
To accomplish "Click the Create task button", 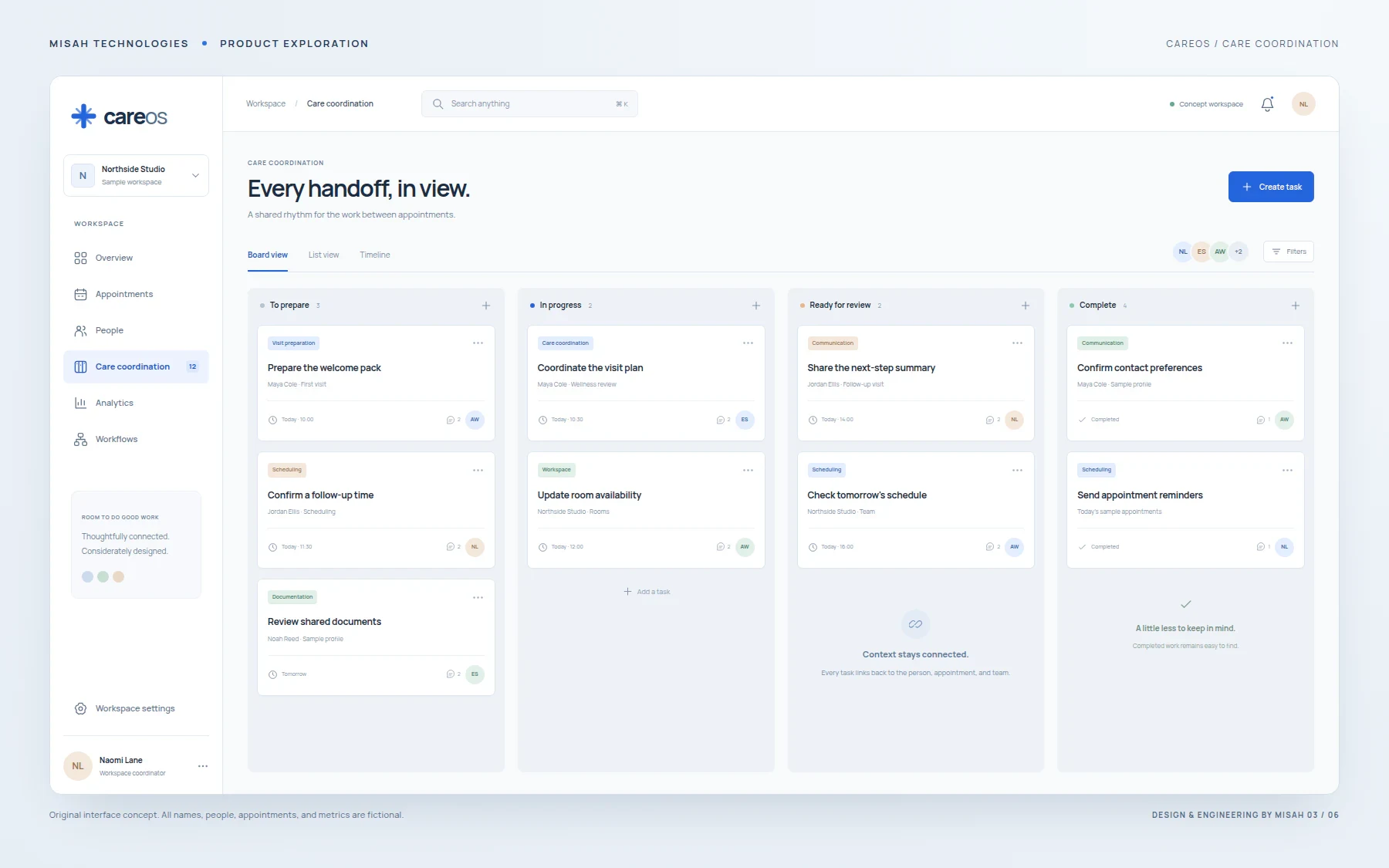I will (1271, 187).
